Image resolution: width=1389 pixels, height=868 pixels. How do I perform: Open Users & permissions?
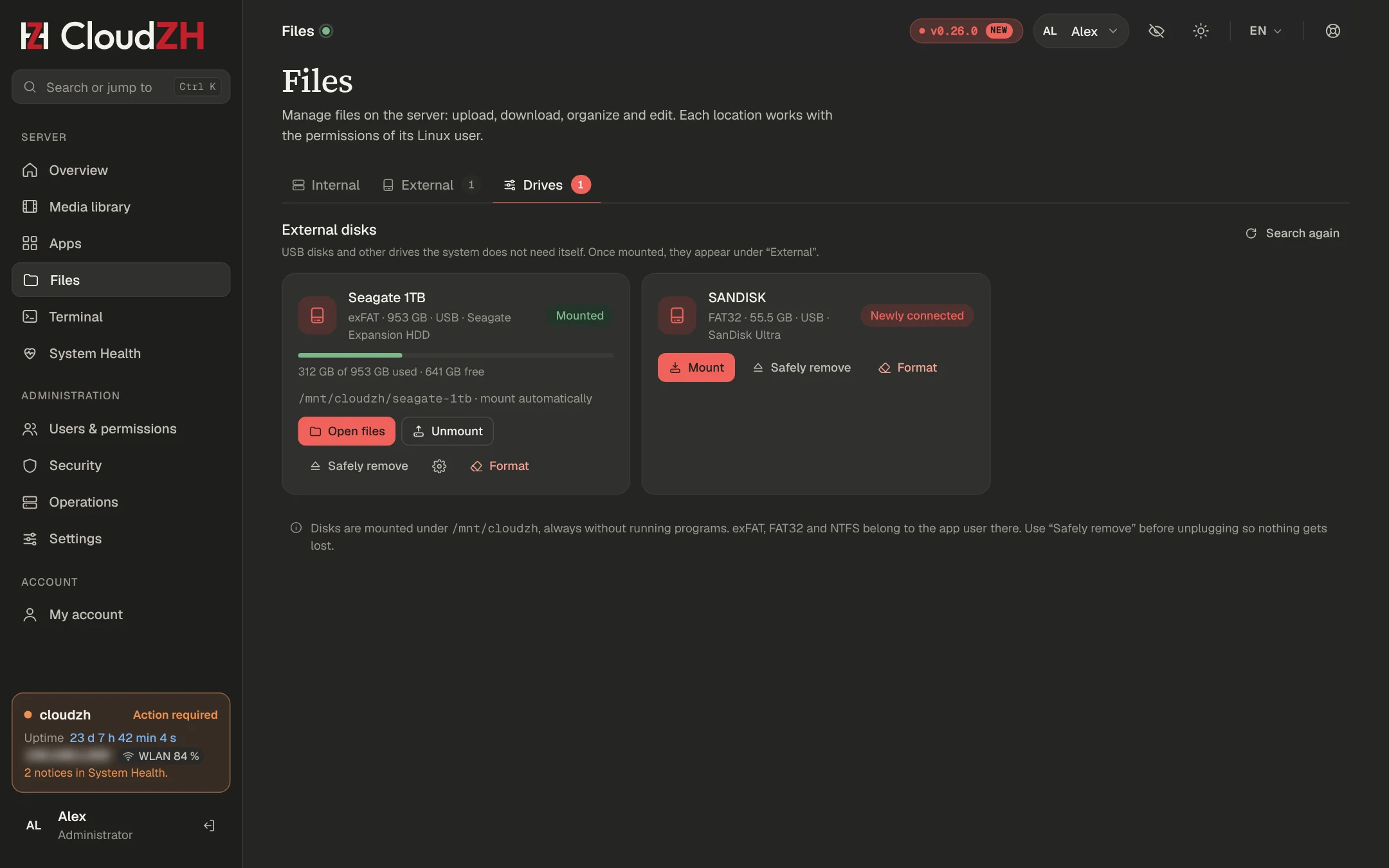[x=121, y=429]
